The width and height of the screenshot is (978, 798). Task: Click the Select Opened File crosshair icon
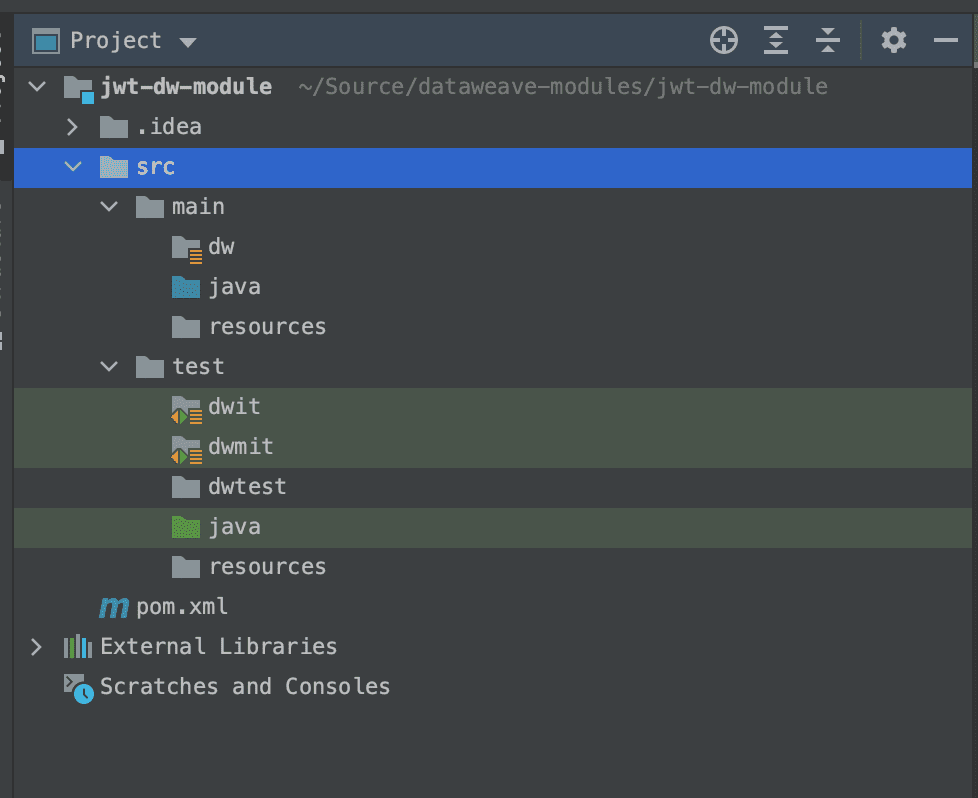[x=724, y=40]
